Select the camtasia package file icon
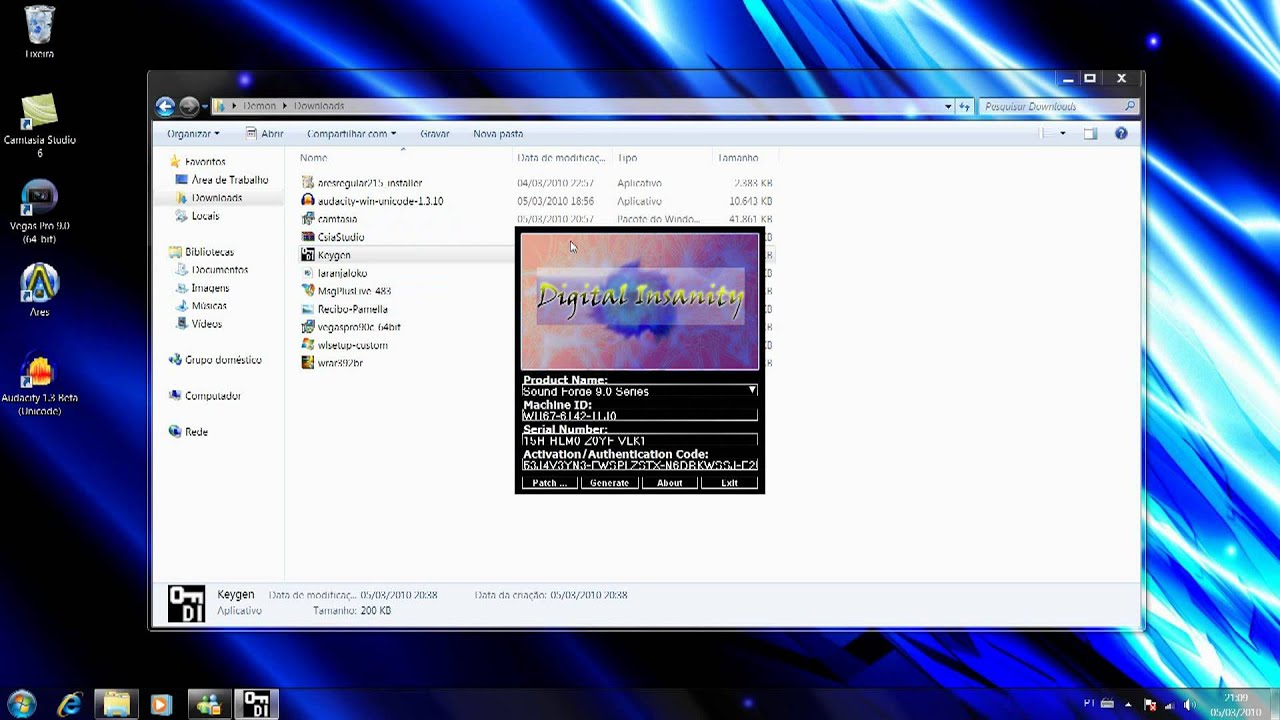The image size is (1280, 720). 308,219
